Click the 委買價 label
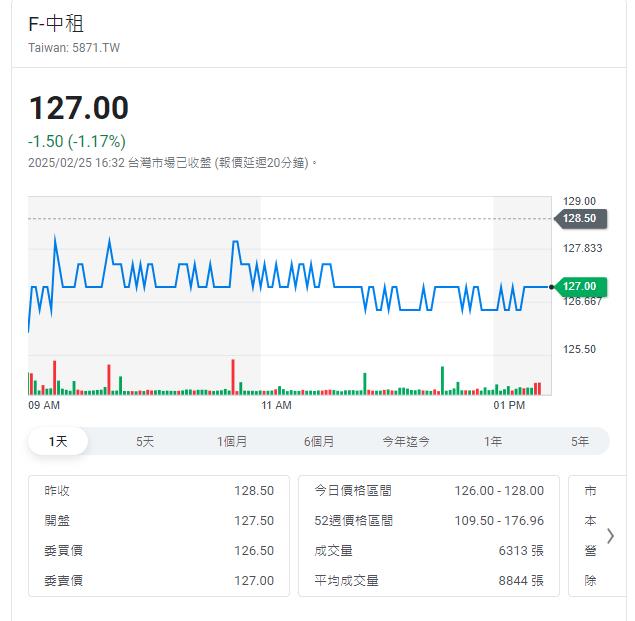Viewport: 635px width, 621px height. pyautogui.click(x=64, y=551)
